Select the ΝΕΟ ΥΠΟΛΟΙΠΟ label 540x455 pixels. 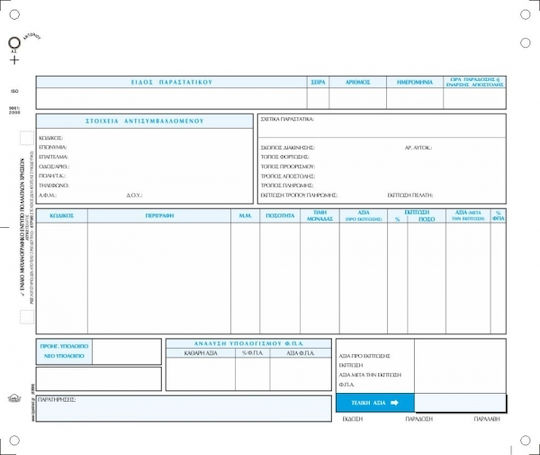(x=64, y=356)
